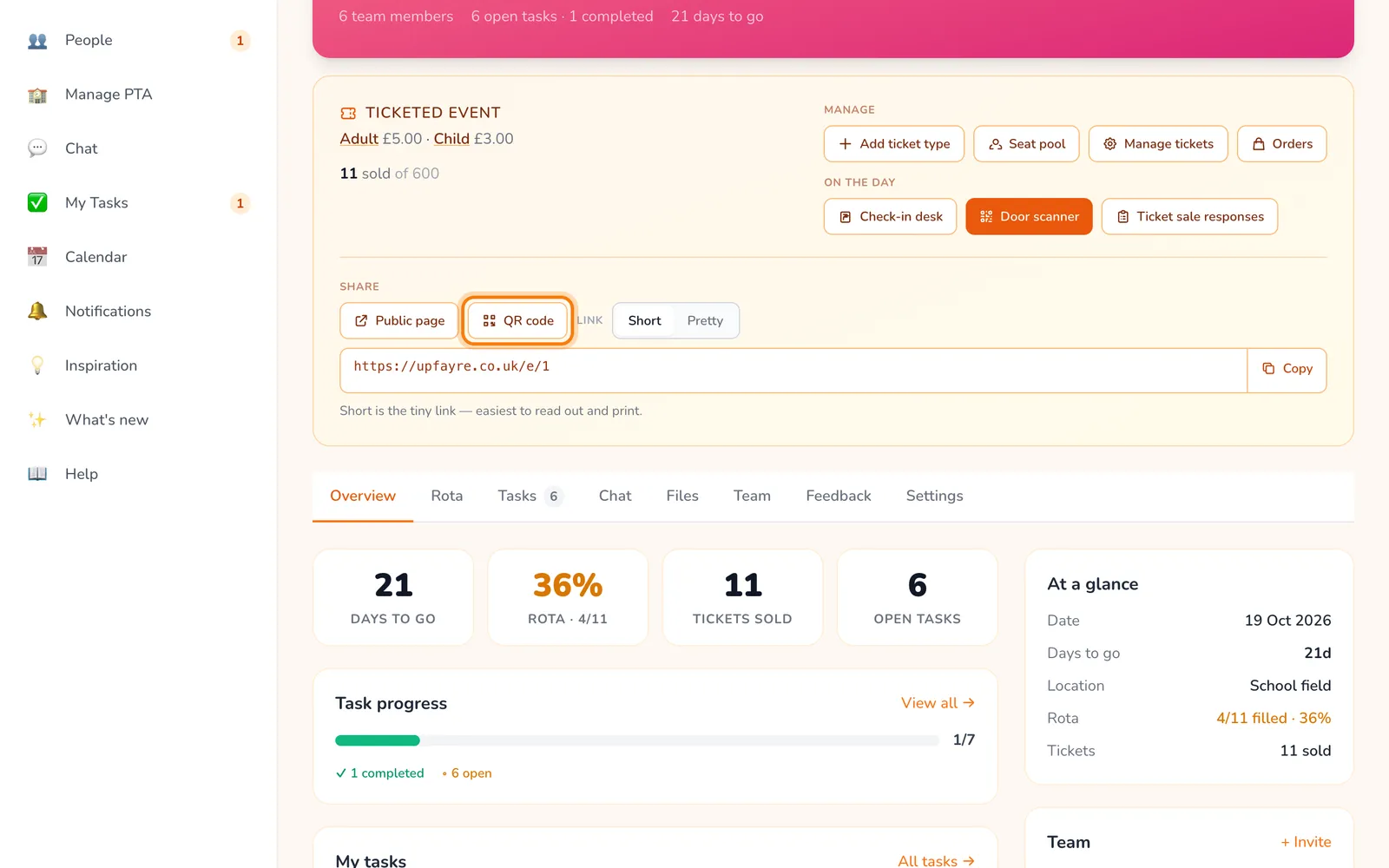Click the 11 Tickets sold card
Screen dimensions: 1389x868
click(743, 597)
